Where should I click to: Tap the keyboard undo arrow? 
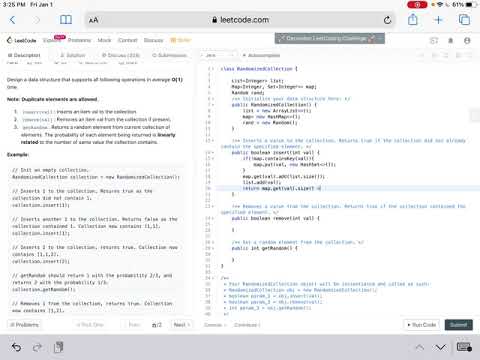point(16,347)
